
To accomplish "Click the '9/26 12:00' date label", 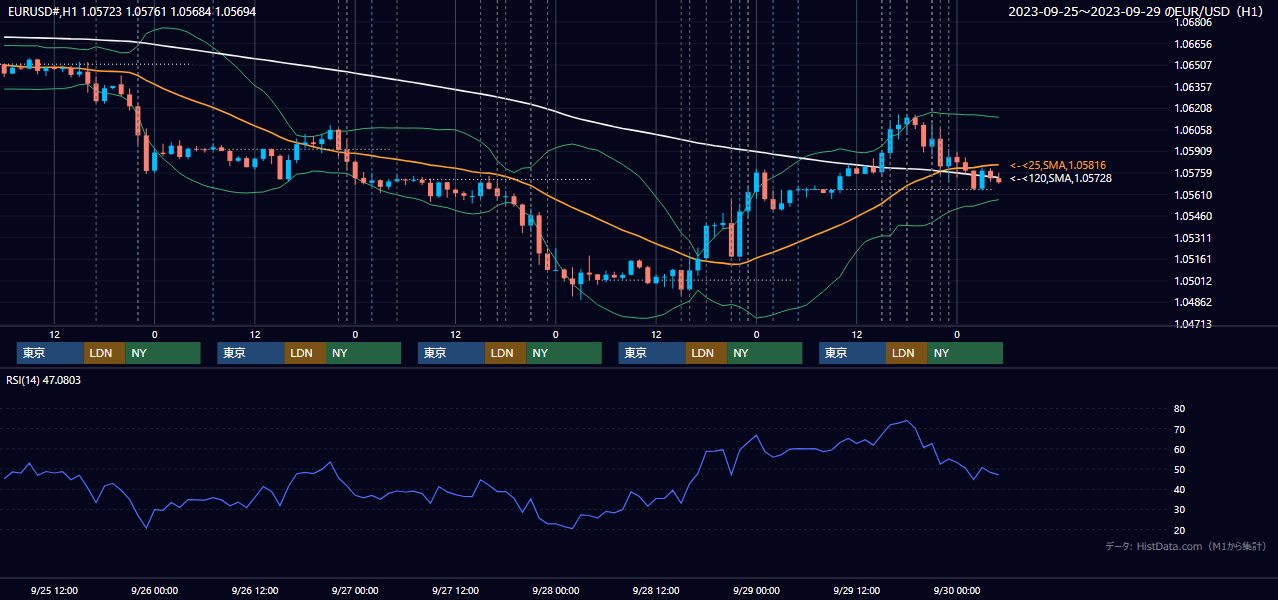I will click(x=255, y=590).
